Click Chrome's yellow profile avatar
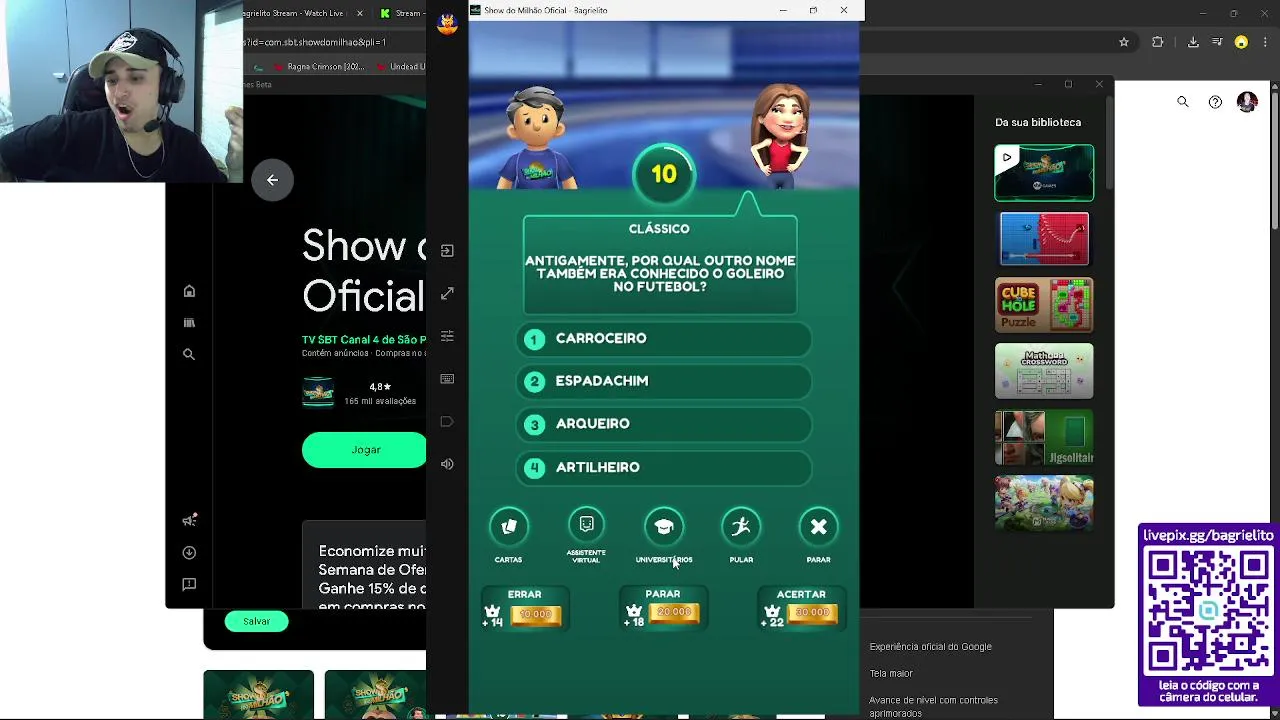The width and height of the screenshot is (1280, 720). [x=1241, y=42]
